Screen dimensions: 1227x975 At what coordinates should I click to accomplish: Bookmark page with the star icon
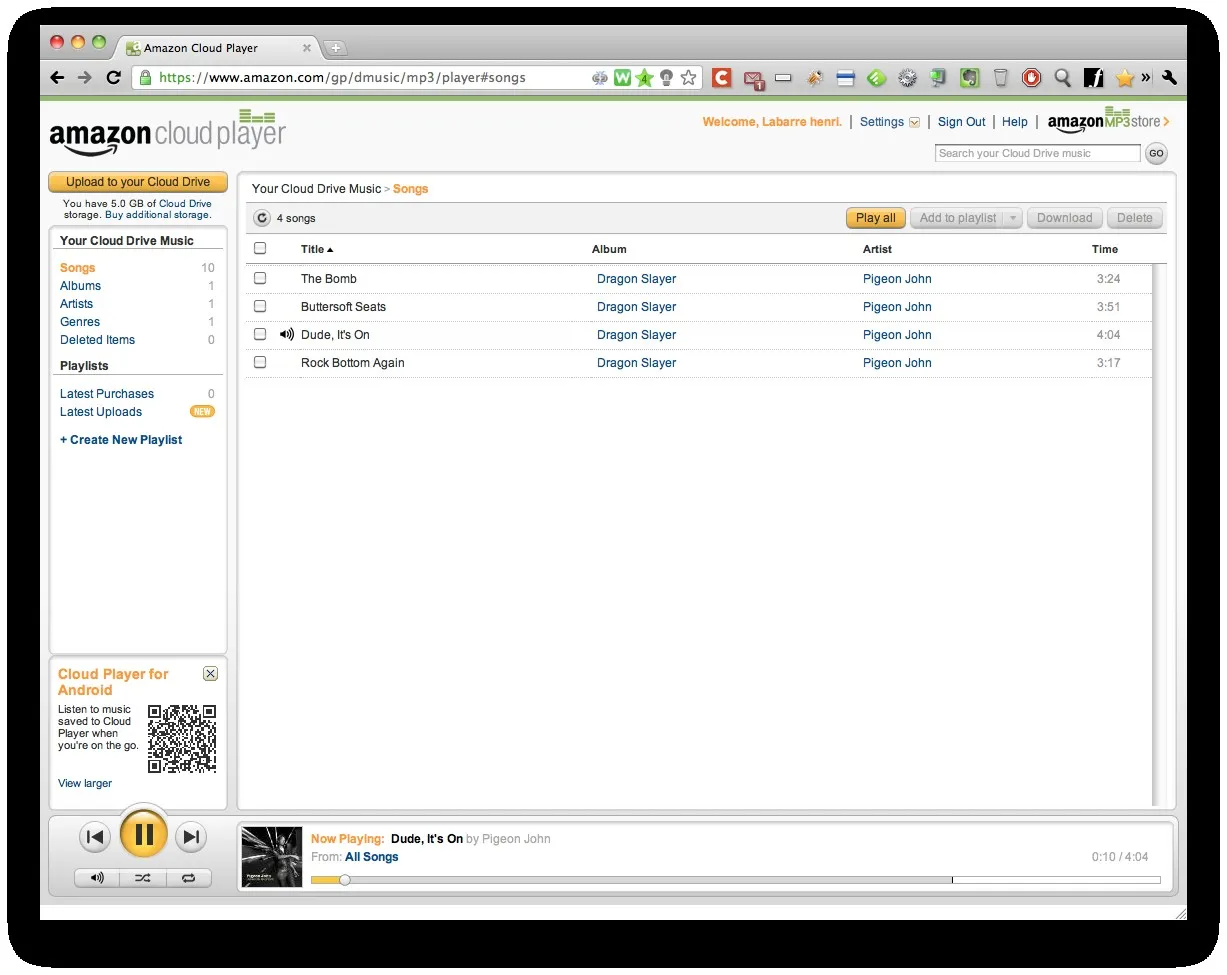tap(688, 77)
